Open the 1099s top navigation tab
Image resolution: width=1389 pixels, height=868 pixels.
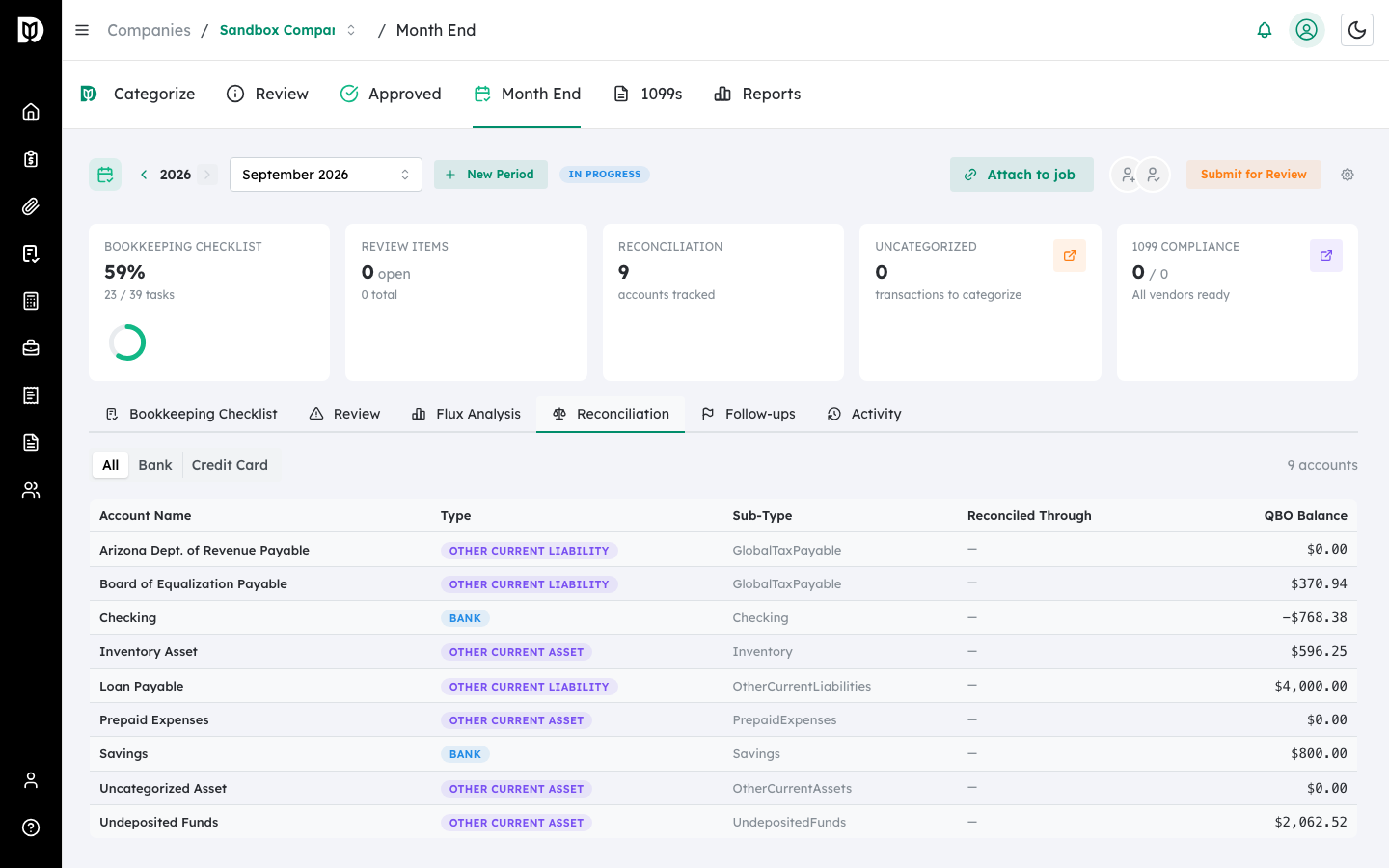(x=648, y=94)
